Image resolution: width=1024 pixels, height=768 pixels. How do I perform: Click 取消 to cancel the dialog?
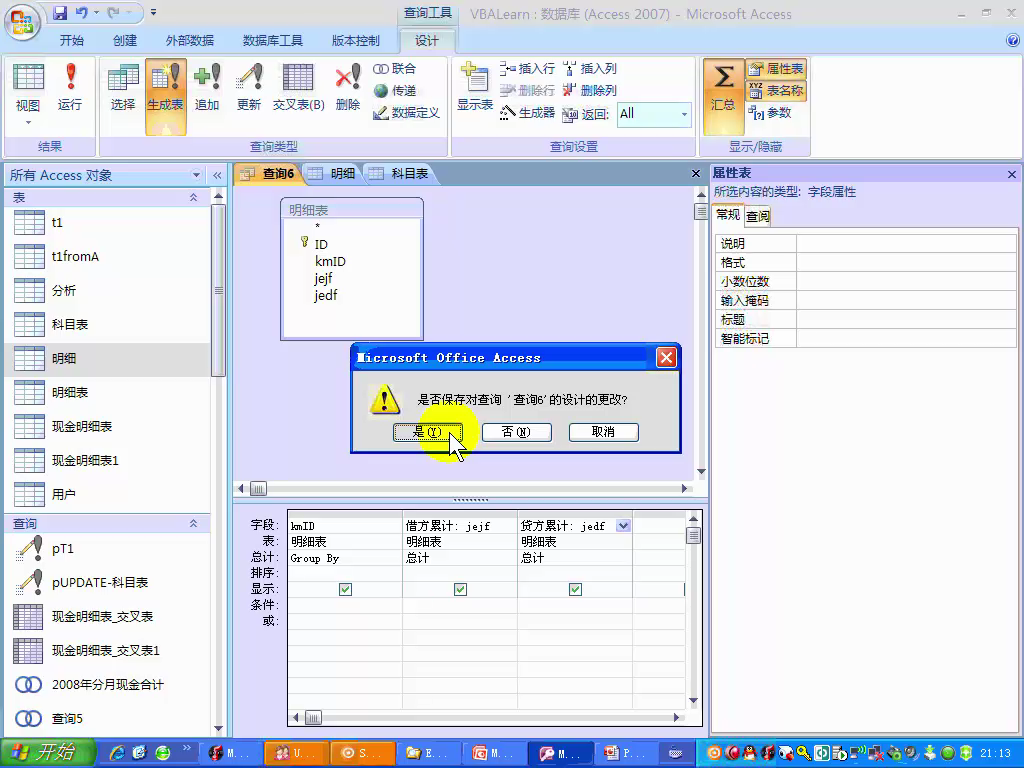603,432
